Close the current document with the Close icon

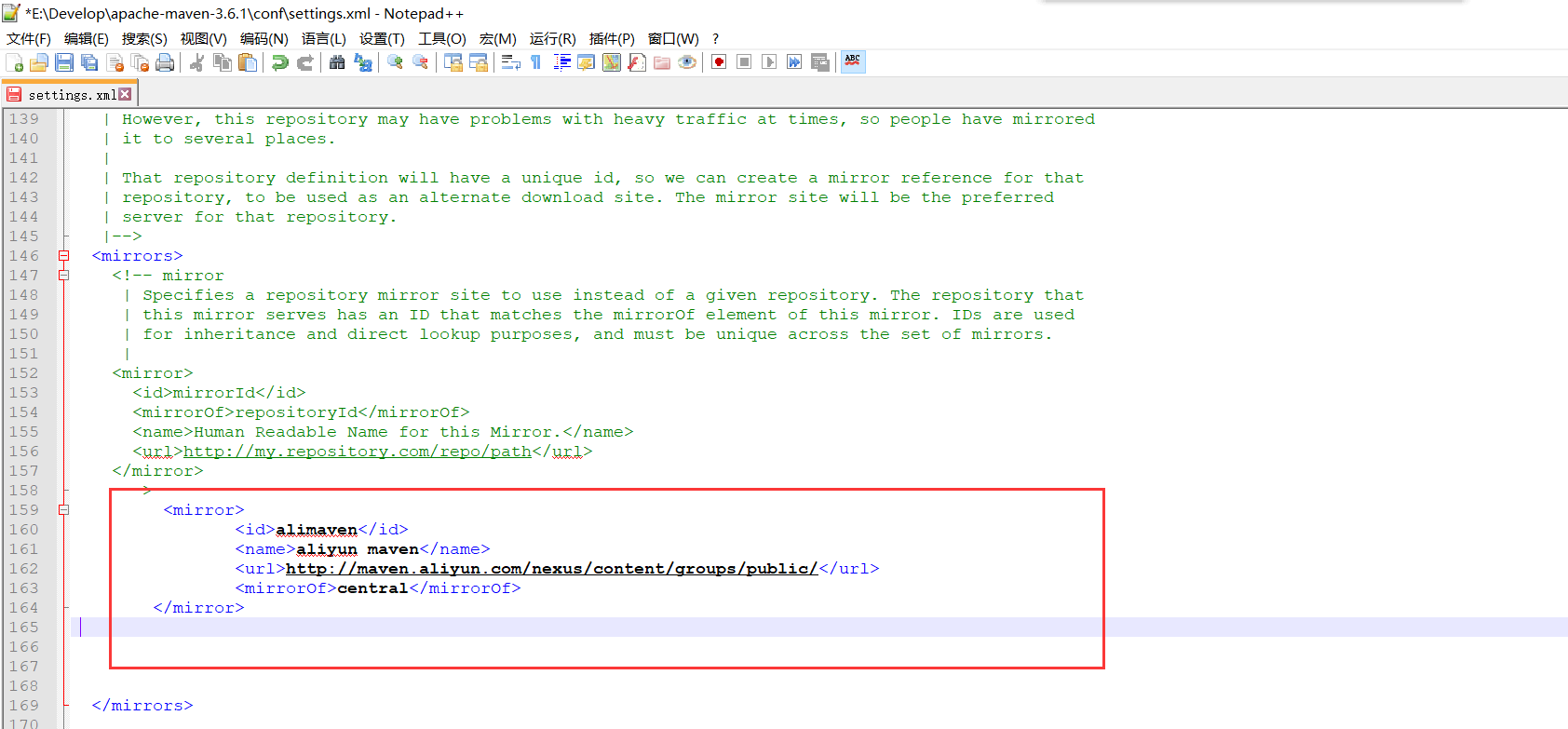tap(115, 62)
